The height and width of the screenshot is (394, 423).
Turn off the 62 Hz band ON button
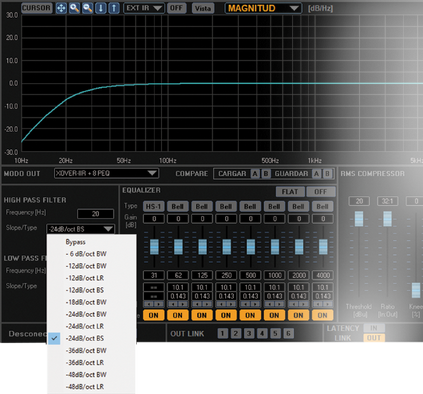pos(178,315)
